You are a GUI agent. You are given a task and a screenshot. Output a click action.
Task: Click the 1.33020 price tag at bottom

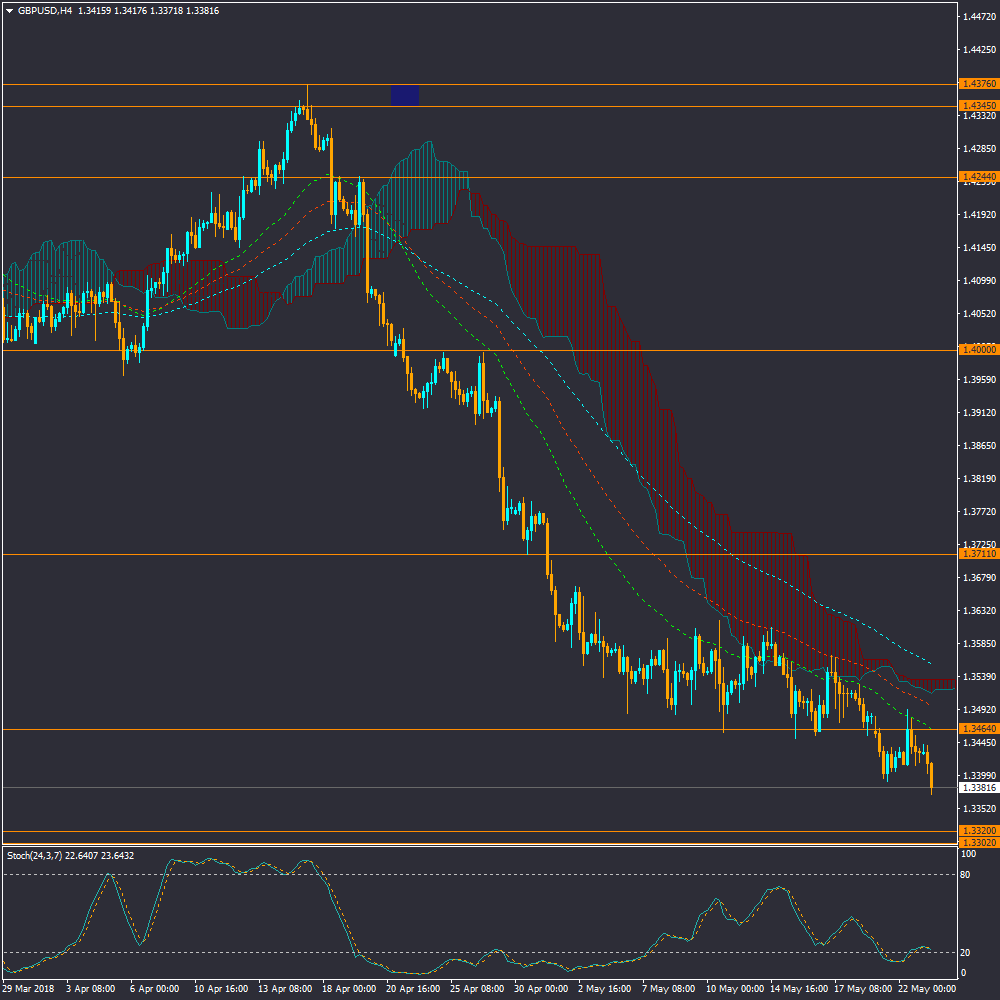[977, 871]
